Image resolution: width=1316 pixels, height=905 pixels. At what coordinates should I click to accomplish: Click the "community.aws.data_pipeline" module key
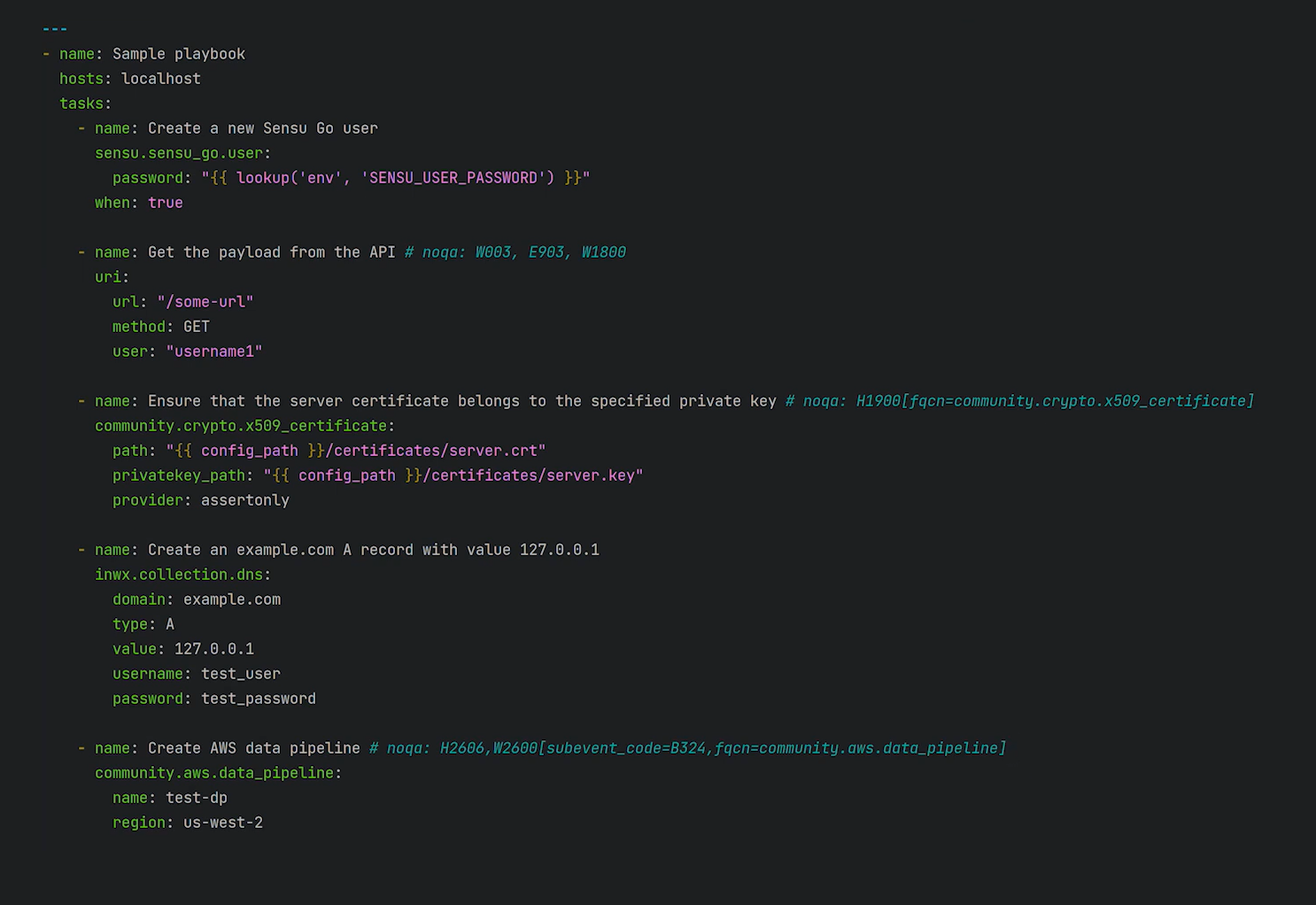[x=213, y=773]
